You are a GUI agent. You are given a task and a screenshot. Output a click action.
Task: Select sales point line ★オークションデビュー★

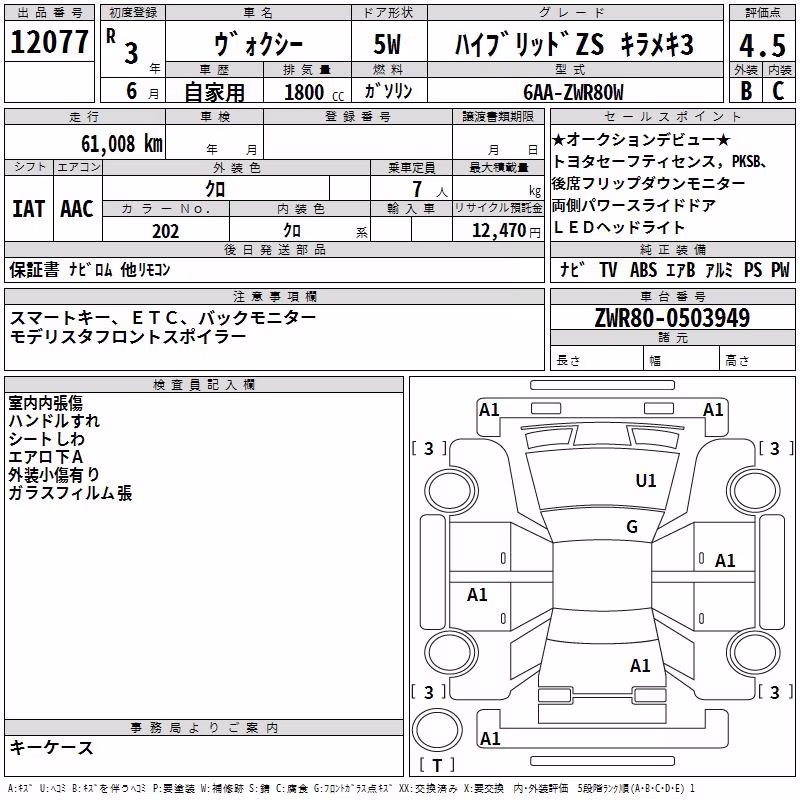click(x=642, y=139)
